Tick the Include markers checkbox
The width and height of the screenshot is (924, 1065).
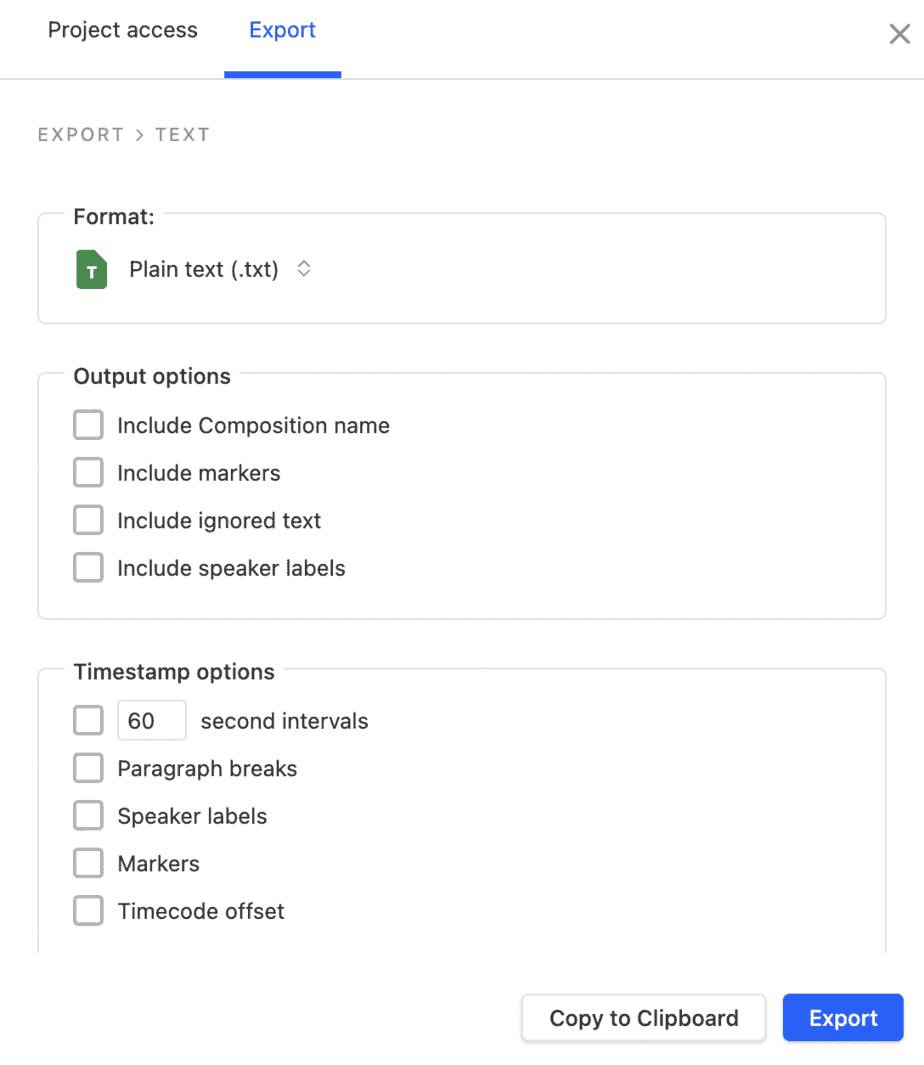tap(88, 473)
